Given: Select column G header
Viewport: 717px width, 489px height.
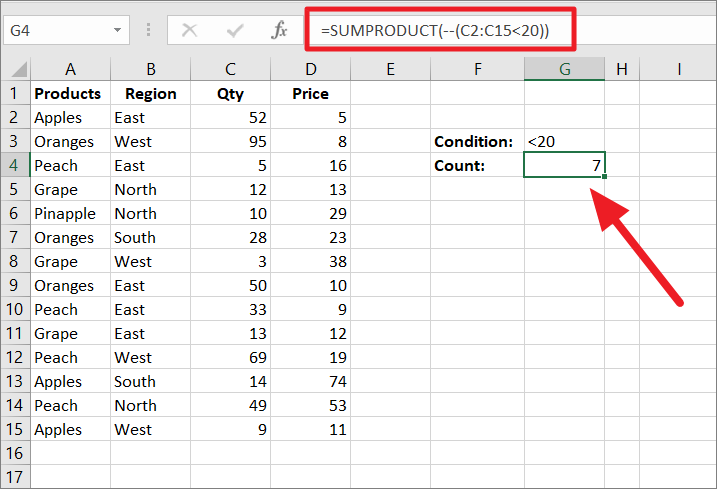Looking at the screenshot, I should click(x=564, y=70).
